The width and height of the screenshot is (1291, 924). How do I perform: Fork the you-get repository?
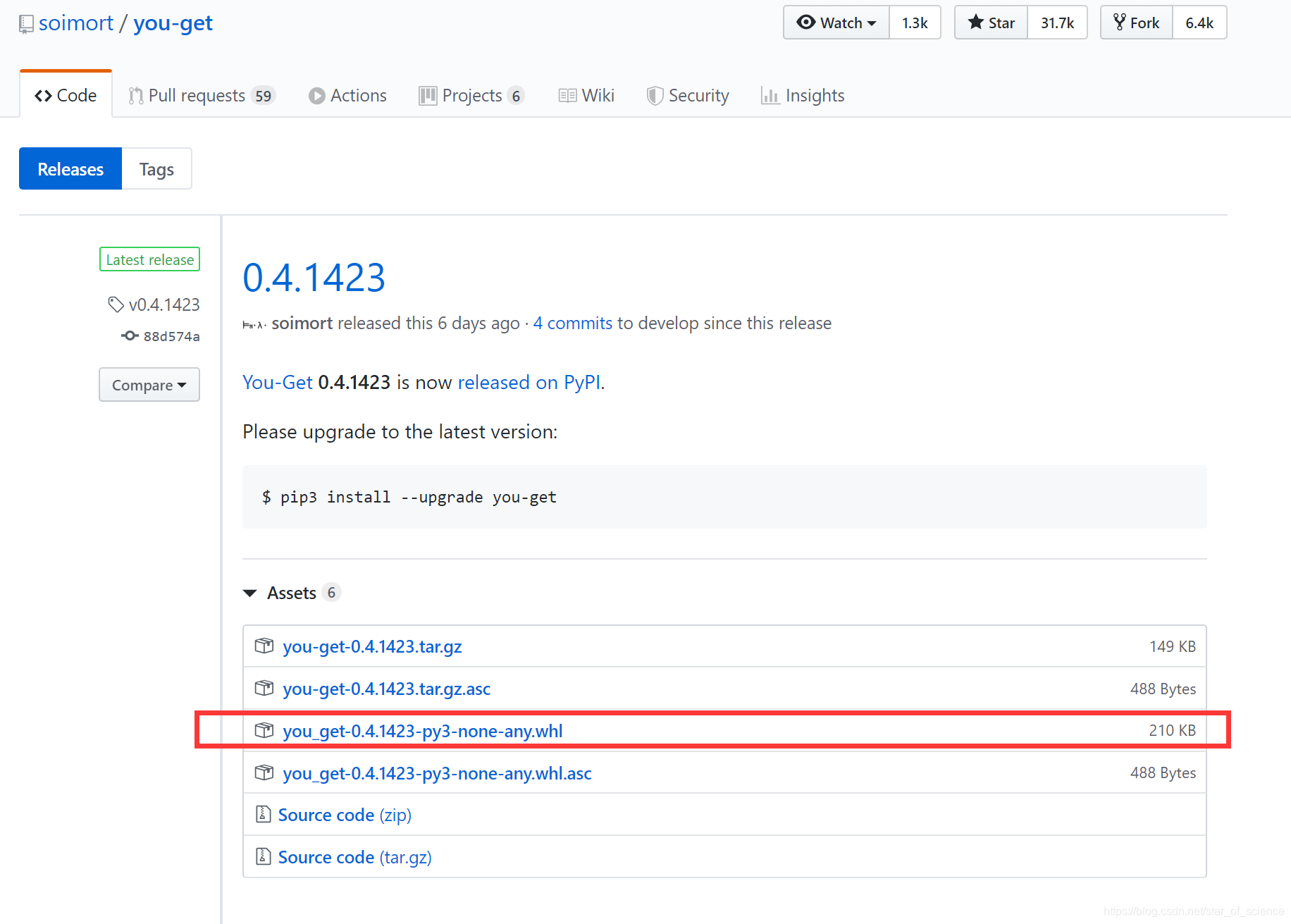(1137, 23)
